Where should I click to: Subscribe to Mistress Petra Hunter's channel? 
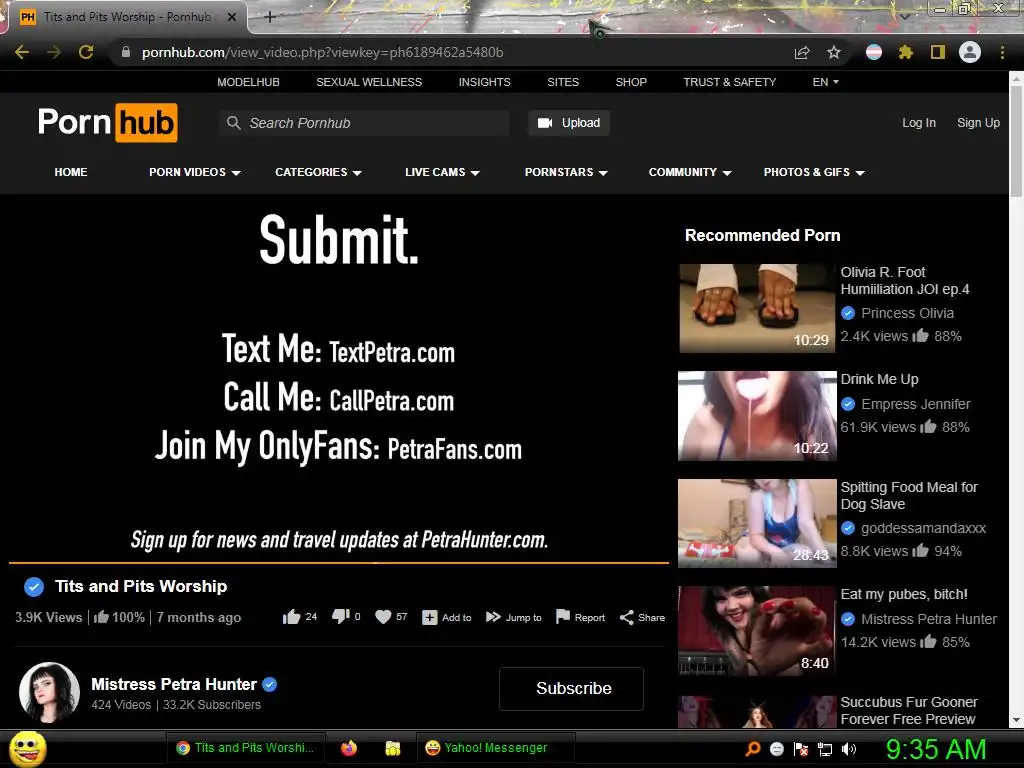click(571, 688)
